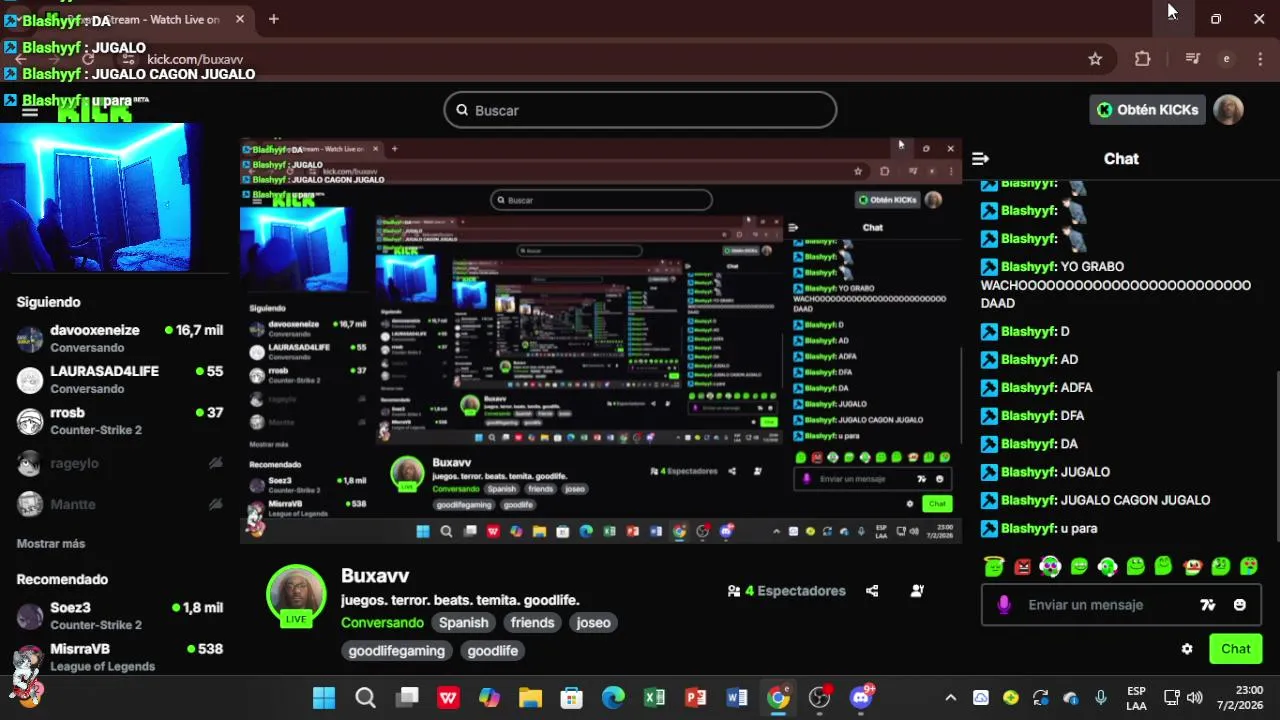
Task: Show hidden system tray icons chevron
Action: pyautogui.click(x=950, y=698)
